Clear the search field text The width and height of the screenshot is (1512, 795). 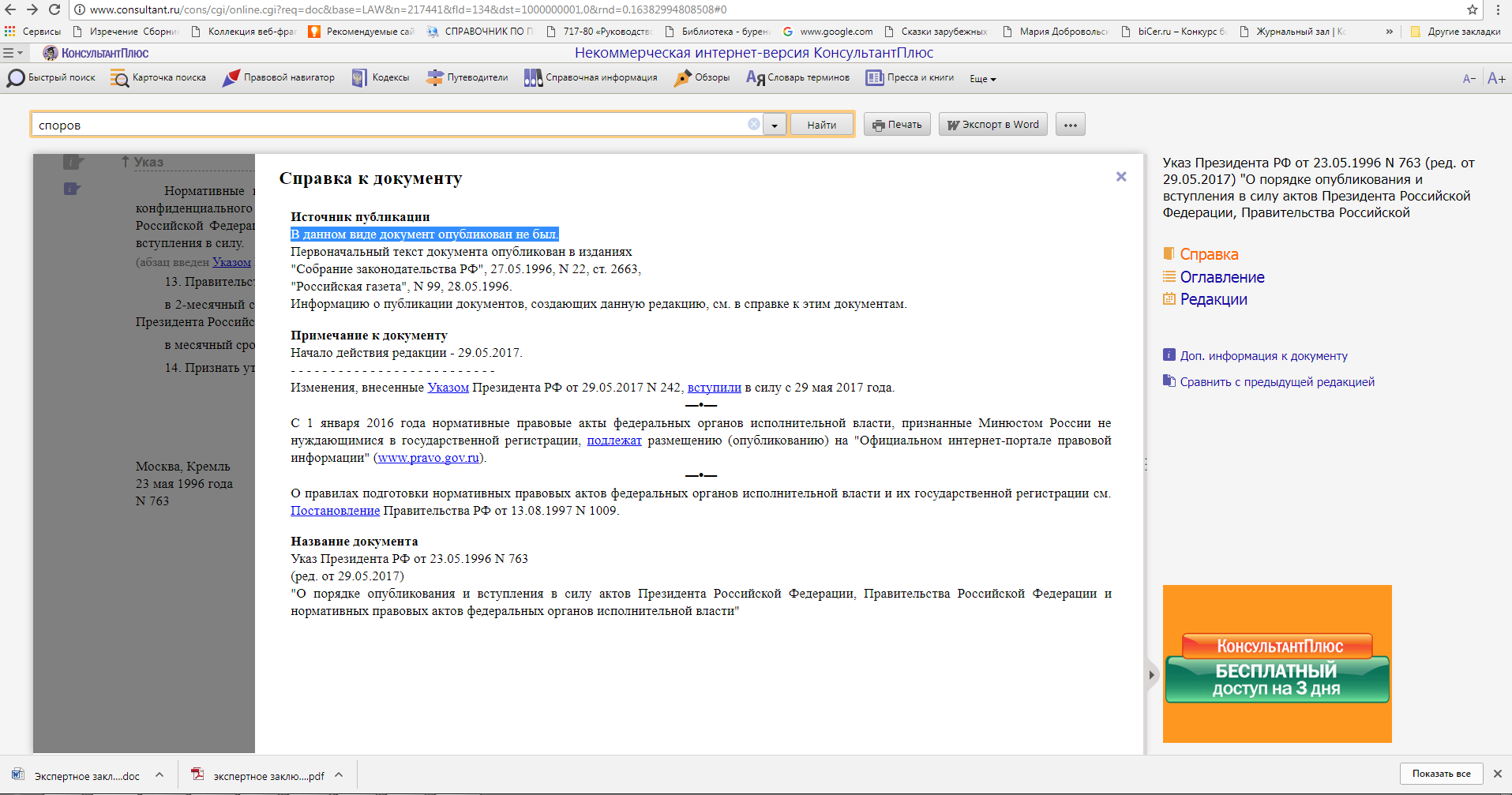coord(754,124)
